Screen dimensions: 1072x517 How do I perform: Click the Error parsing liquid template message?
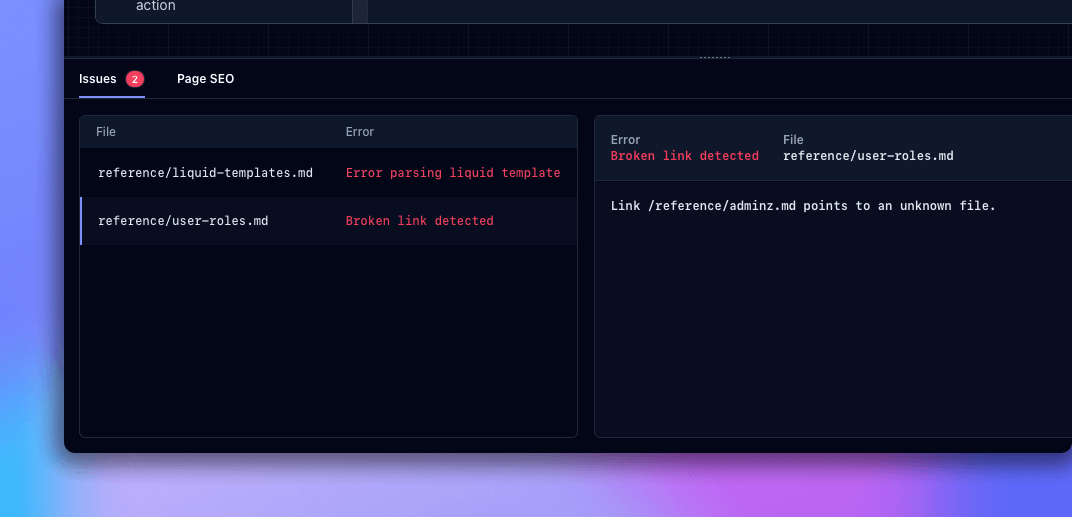click(453, 173)
